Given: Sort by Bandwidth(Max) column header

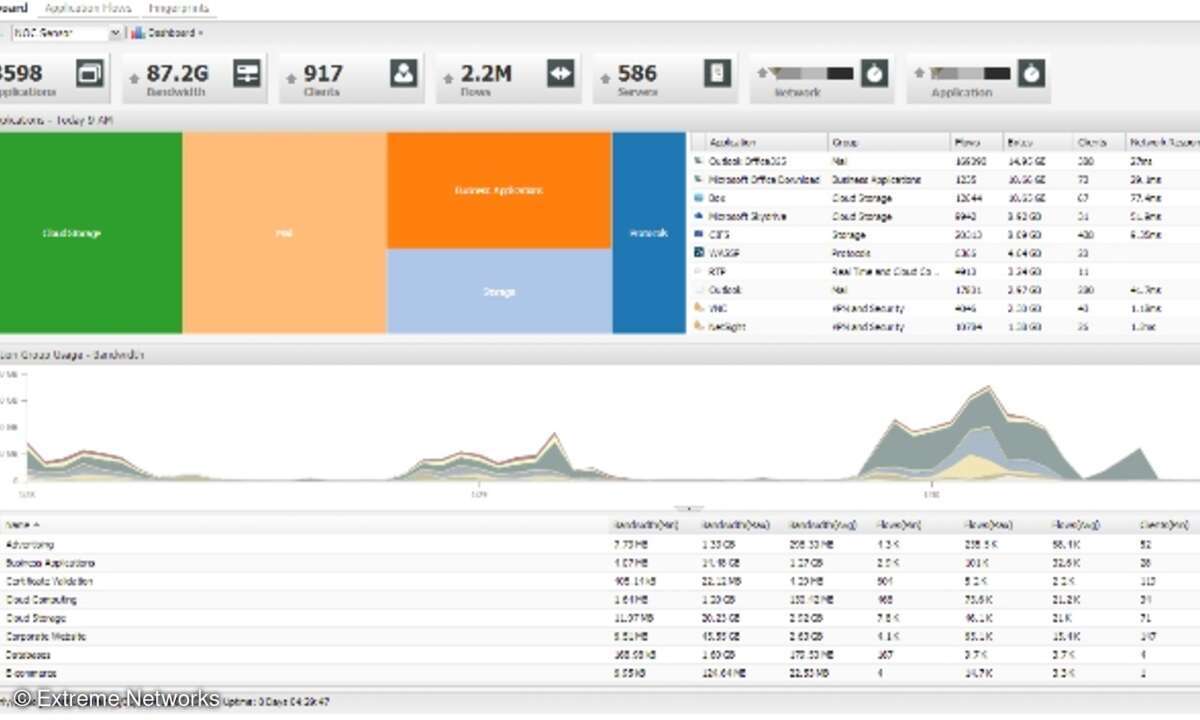Looking at the screenshot, I should point(742,524).
